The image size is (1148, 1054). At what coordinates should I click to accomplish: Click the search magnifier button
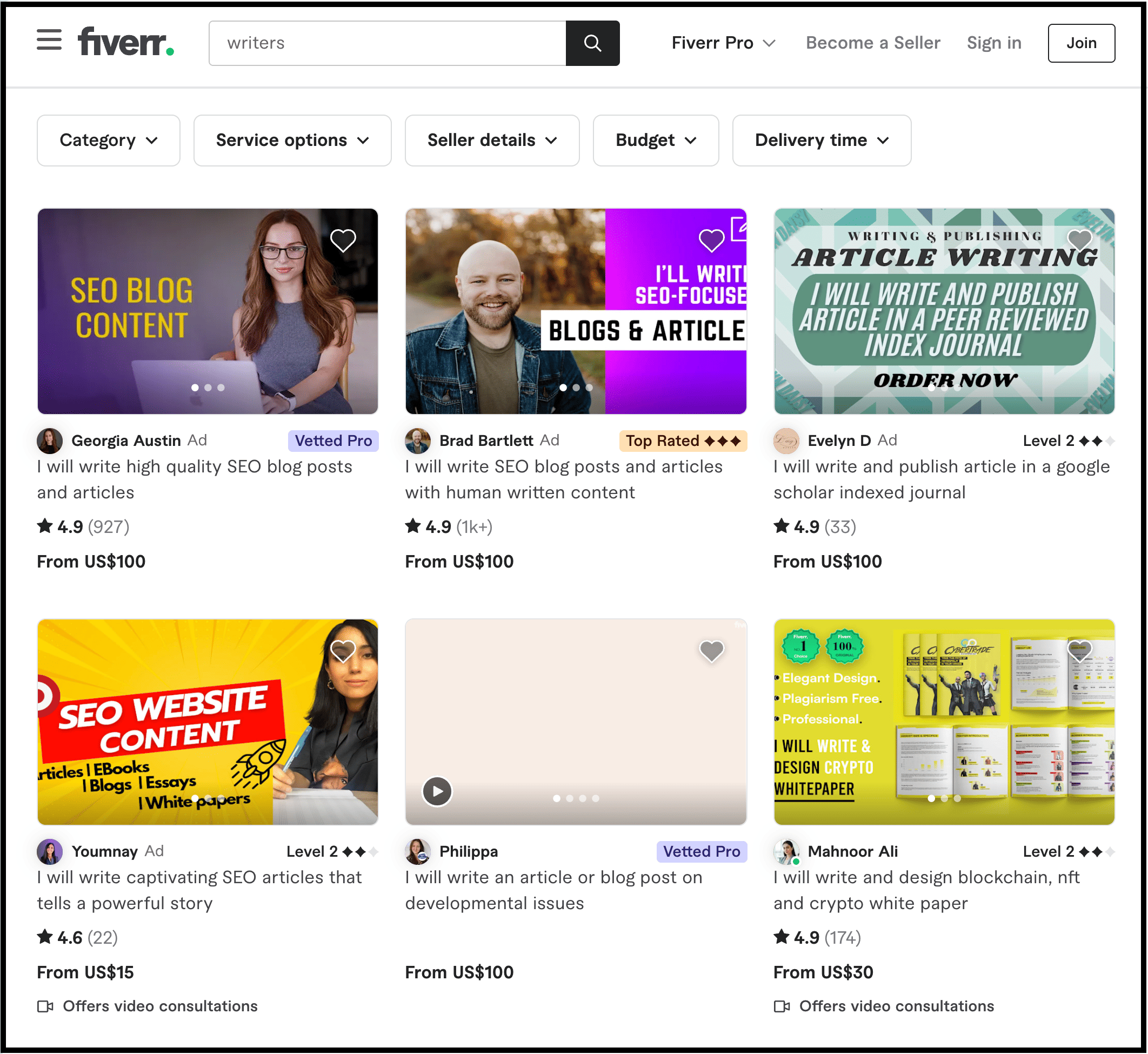click(592, 43)
